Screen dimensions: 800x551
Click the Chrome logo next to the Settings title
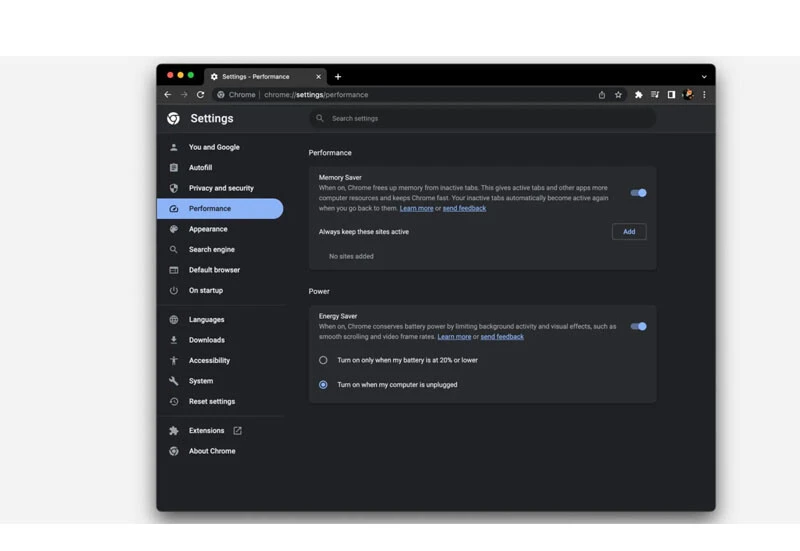pyautogui.click(x=173, y=118)
